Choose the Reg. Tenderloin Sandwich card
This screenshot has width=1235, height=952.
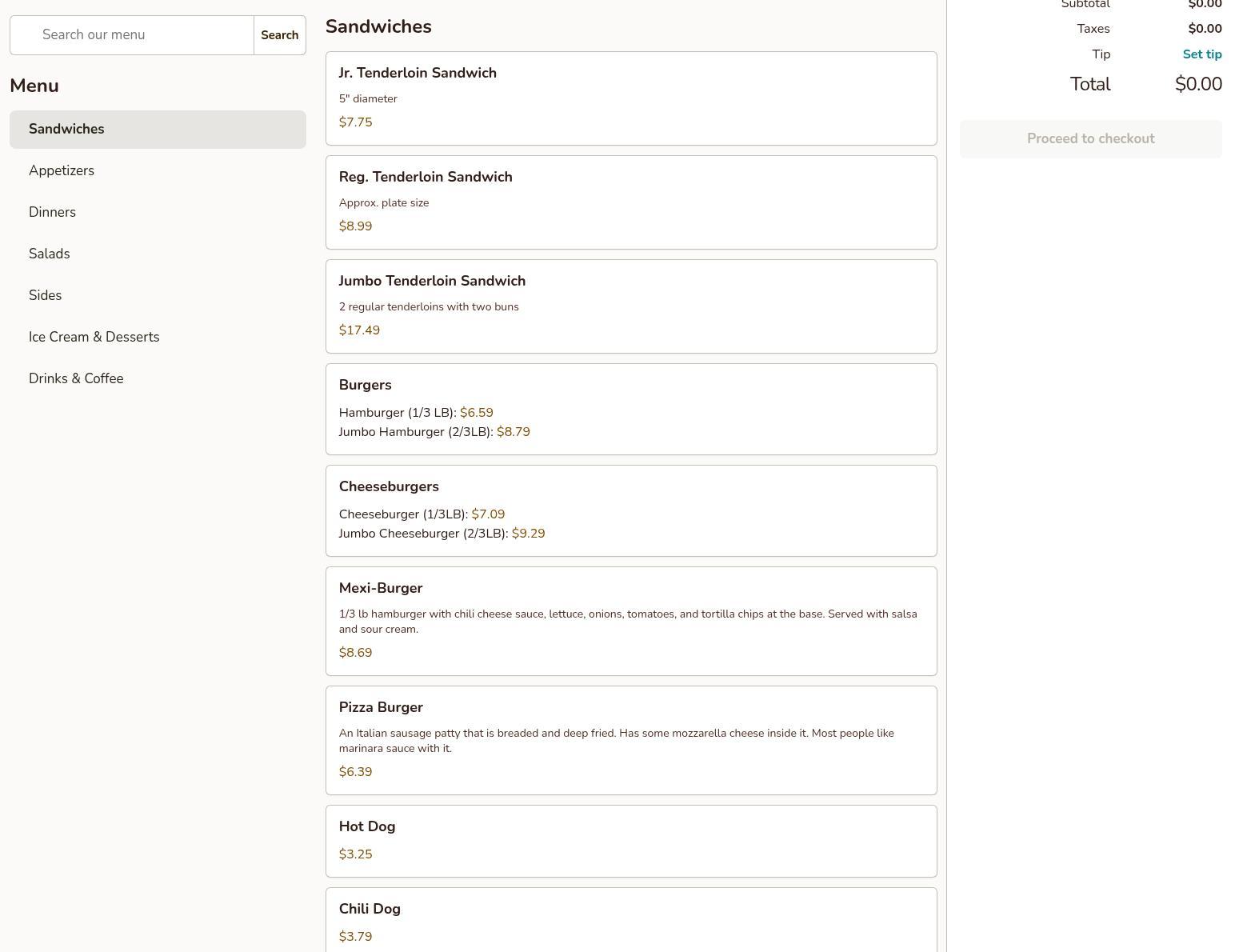click(630, 202)
